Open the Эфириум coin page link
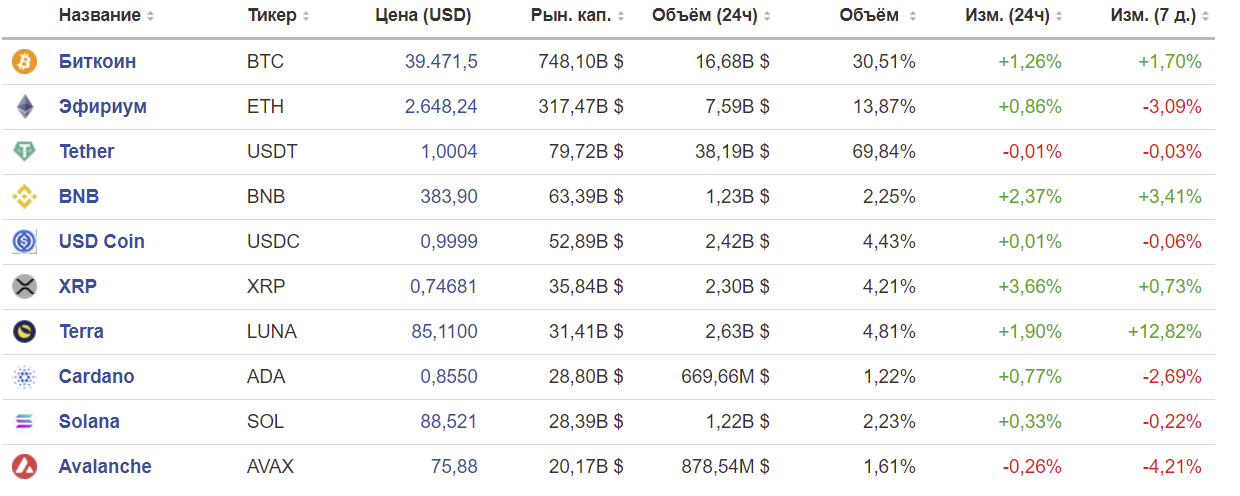Image resolution: width=1240 pixels, height=496 pixels. point(103,107)
